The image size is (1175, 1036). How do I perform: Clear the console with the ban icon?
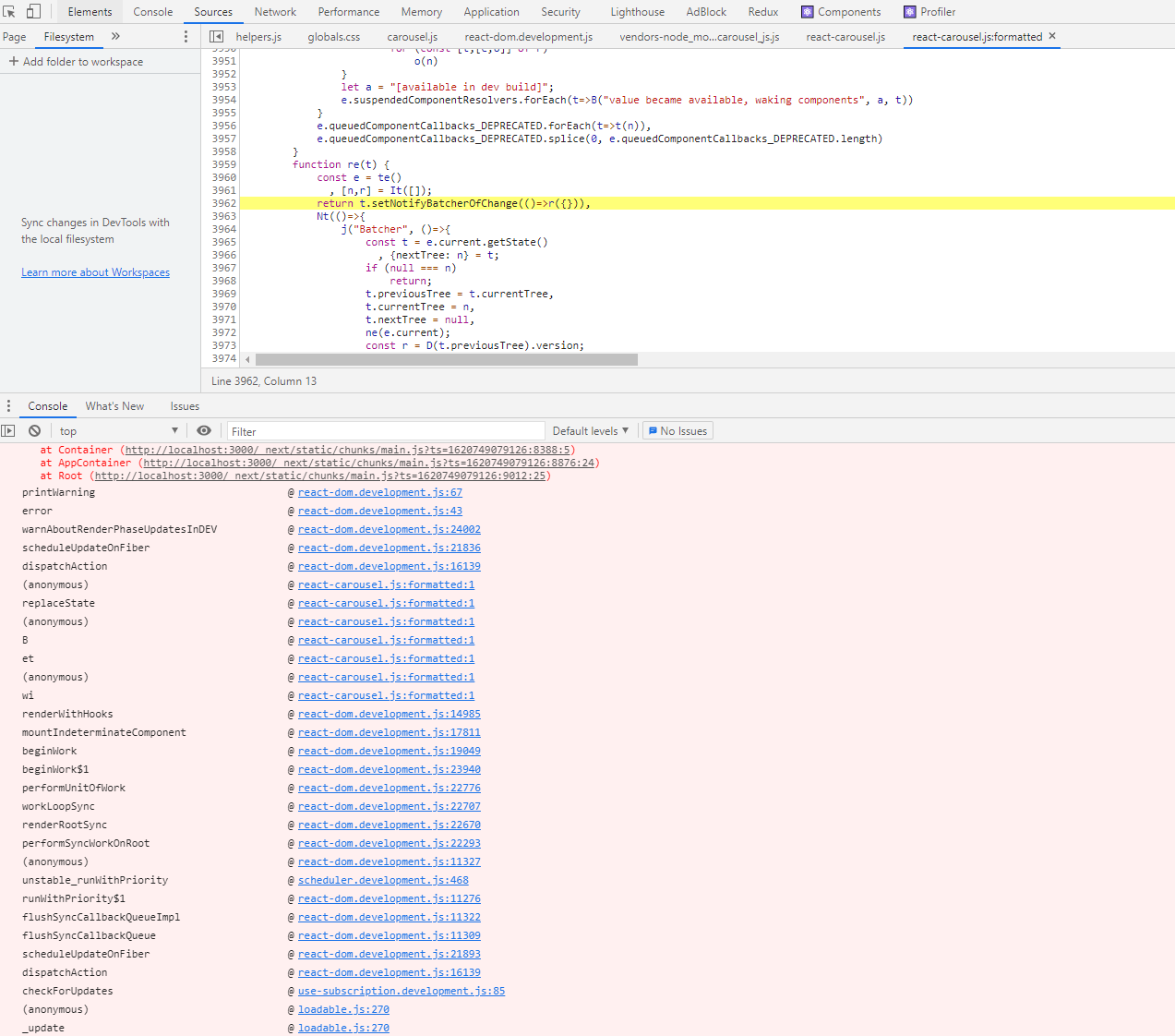[x=34, y=431]
